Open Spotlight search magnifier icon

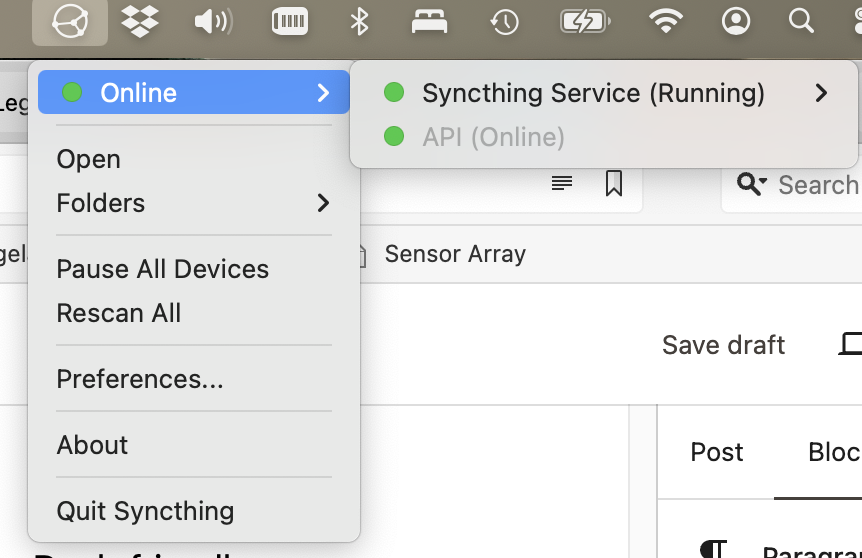[x=800, y=22]
